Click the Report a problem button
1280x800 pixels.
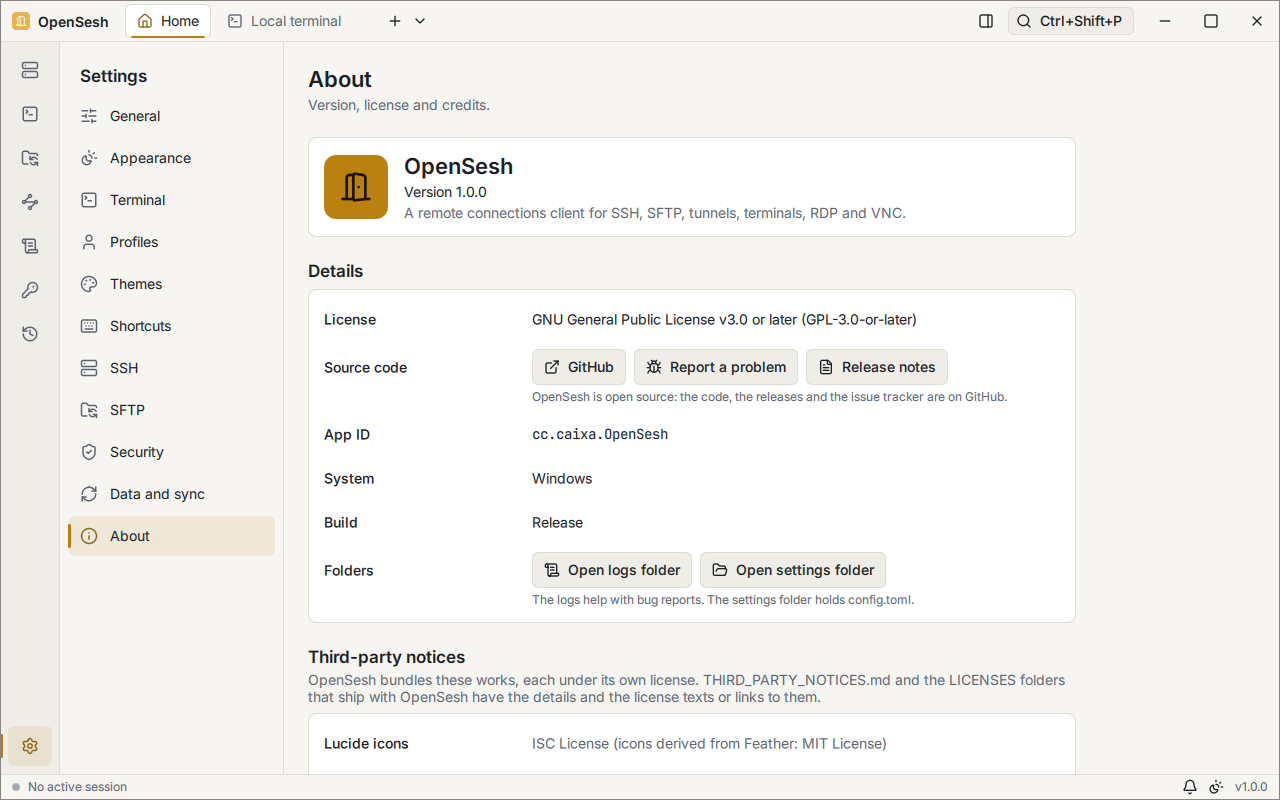coord(716,367)
